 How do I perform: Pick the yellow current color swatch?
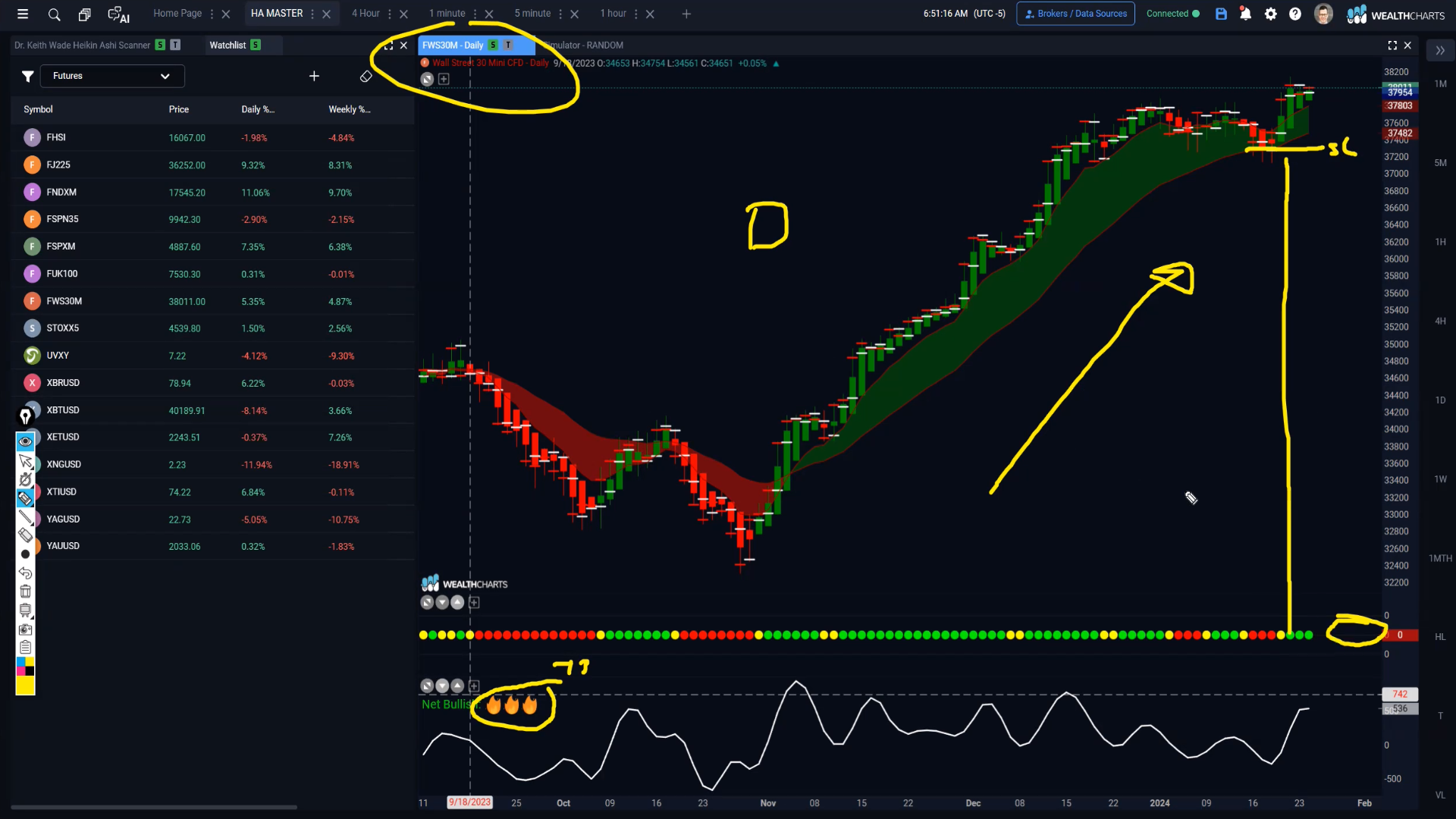[25, 686]
